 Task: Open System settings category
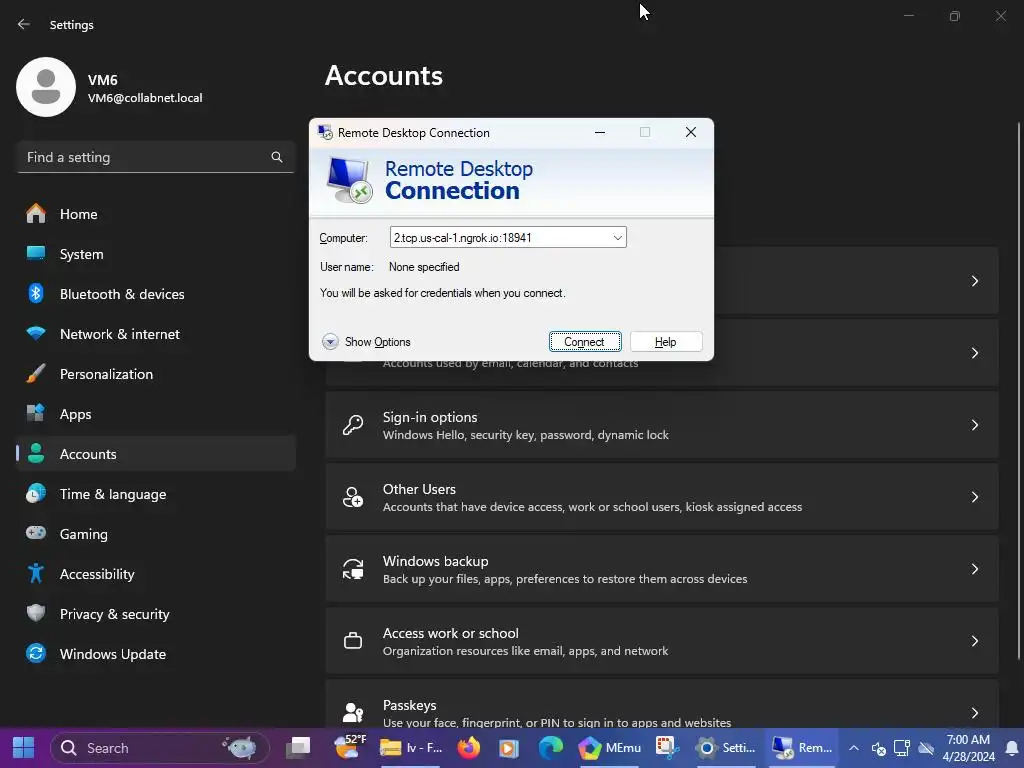point(155,254)
